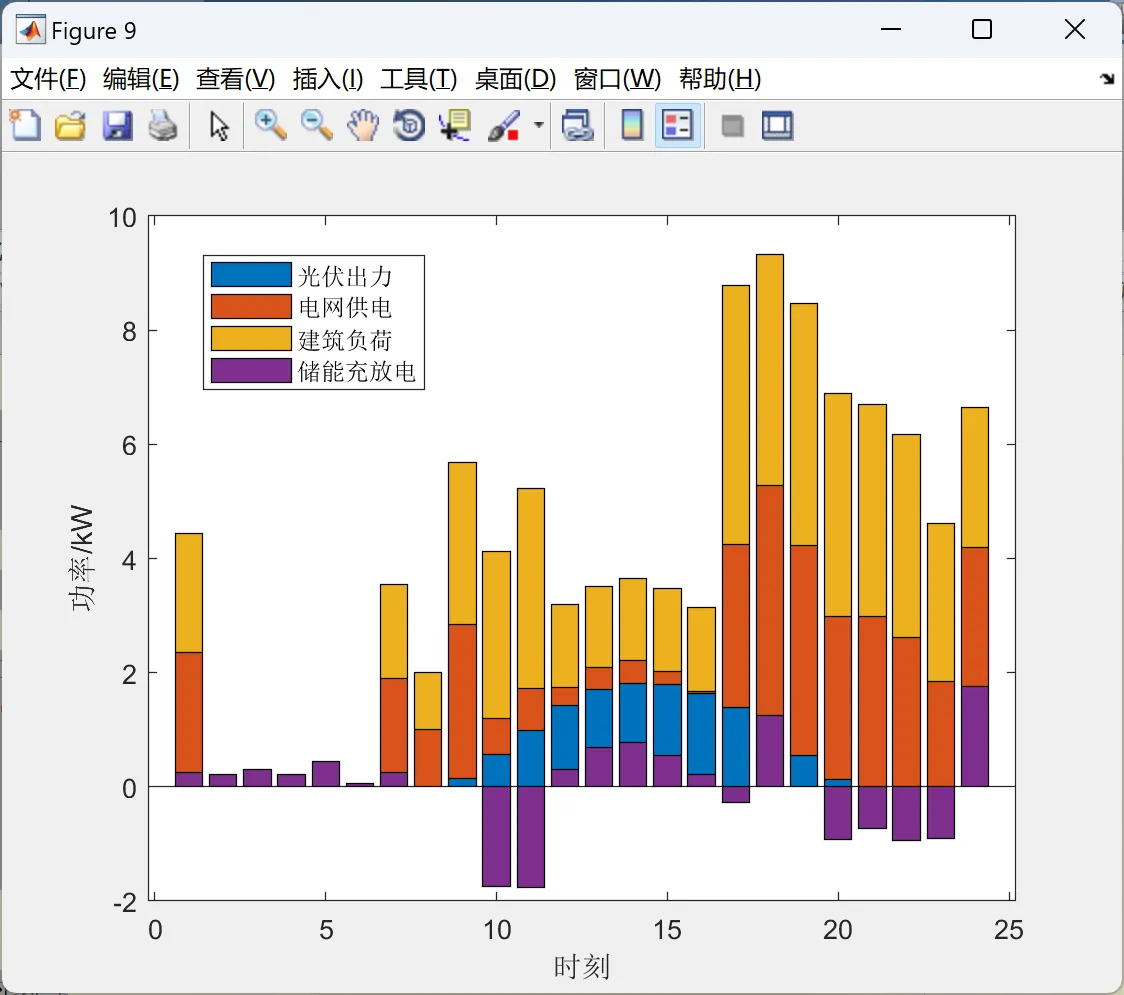Open the 插入(I) menu
Image resolution: width=1124 pixels, height=995 pixels.
pyautogui.click(x=328, y=79)
